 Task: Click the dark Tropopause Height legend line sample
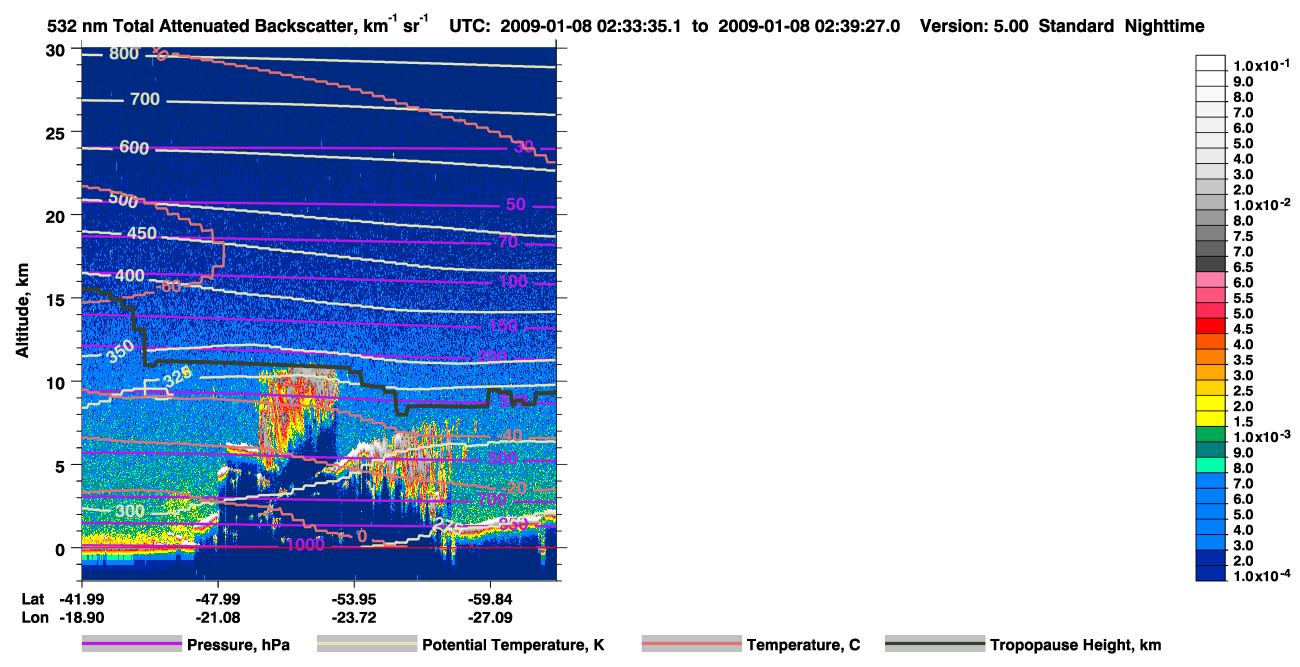click(x=935, y=645)
